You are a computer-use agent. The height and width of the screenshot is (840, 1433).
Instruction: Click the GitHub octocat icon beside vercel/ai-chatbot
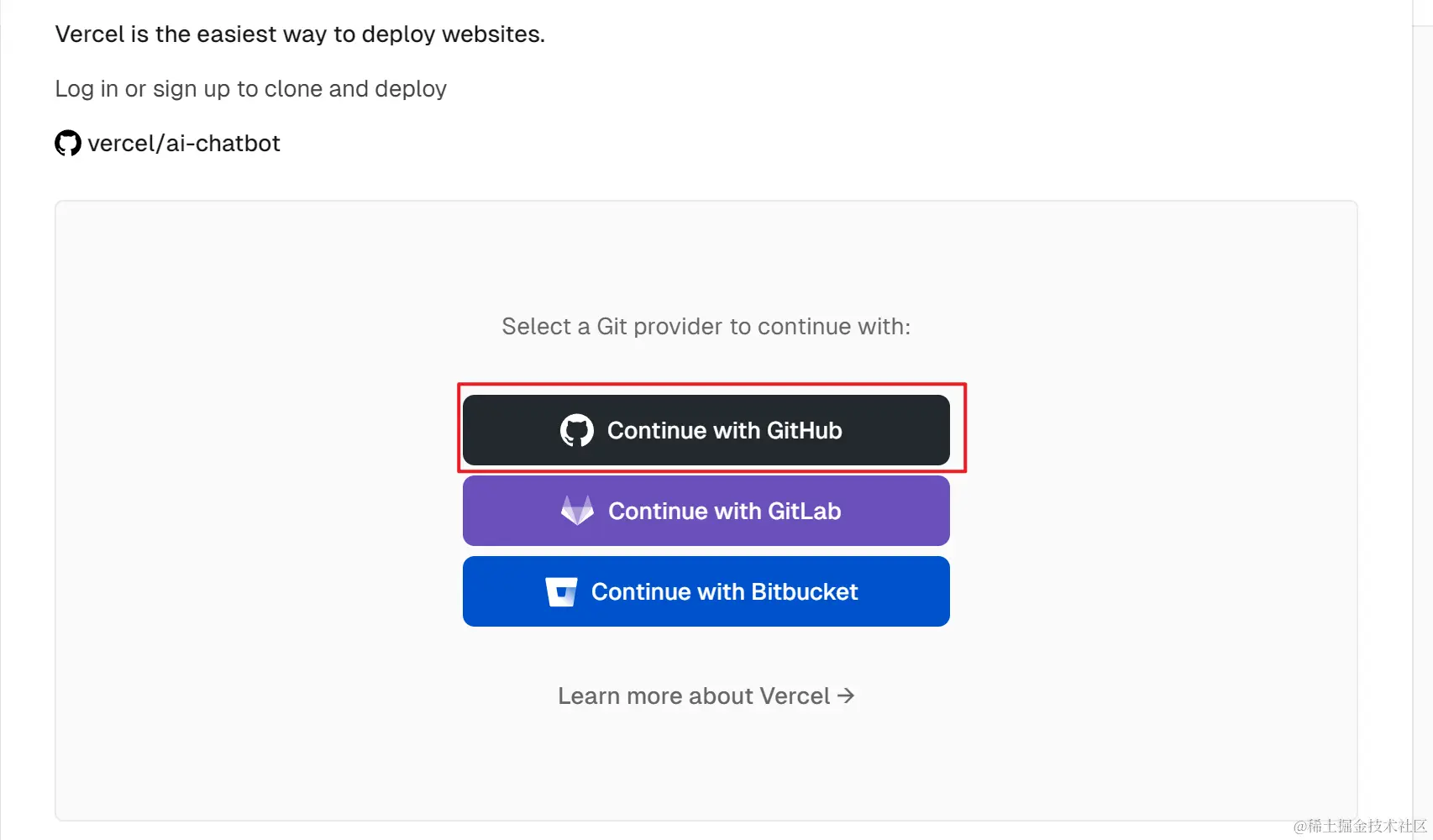[68, 143]
